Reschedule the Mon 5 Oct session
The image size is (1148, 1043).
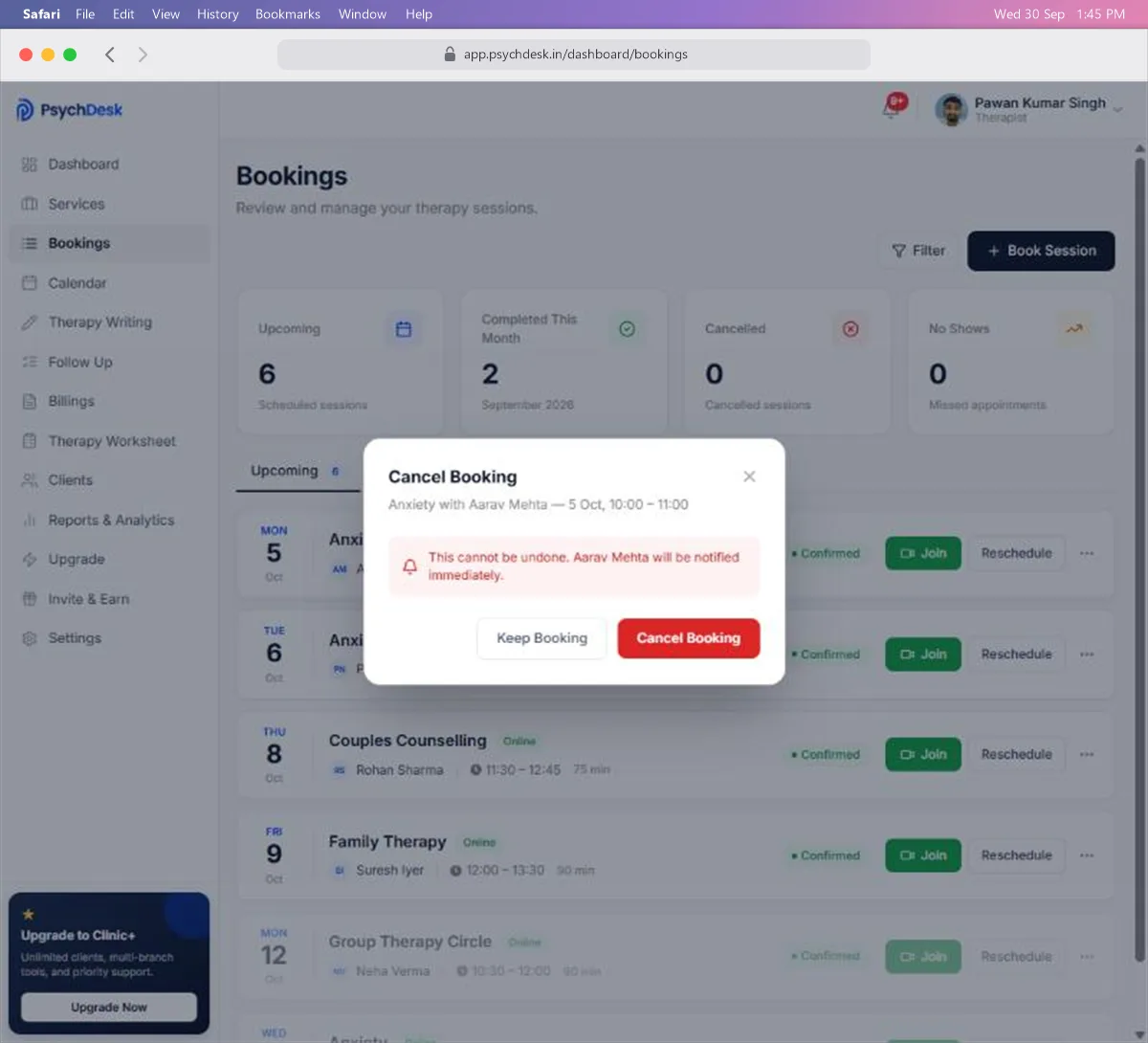[x=1016, y=553]
